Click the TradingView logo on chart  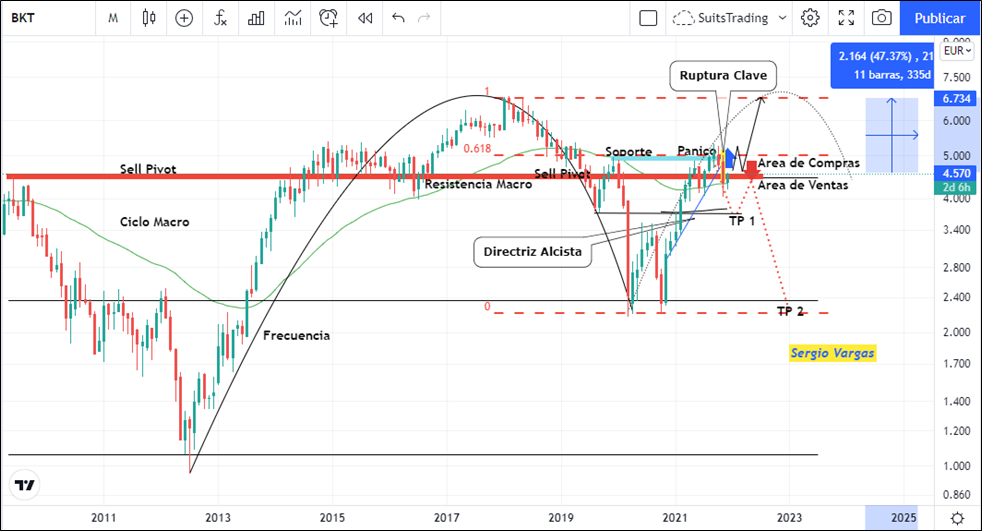25,485
